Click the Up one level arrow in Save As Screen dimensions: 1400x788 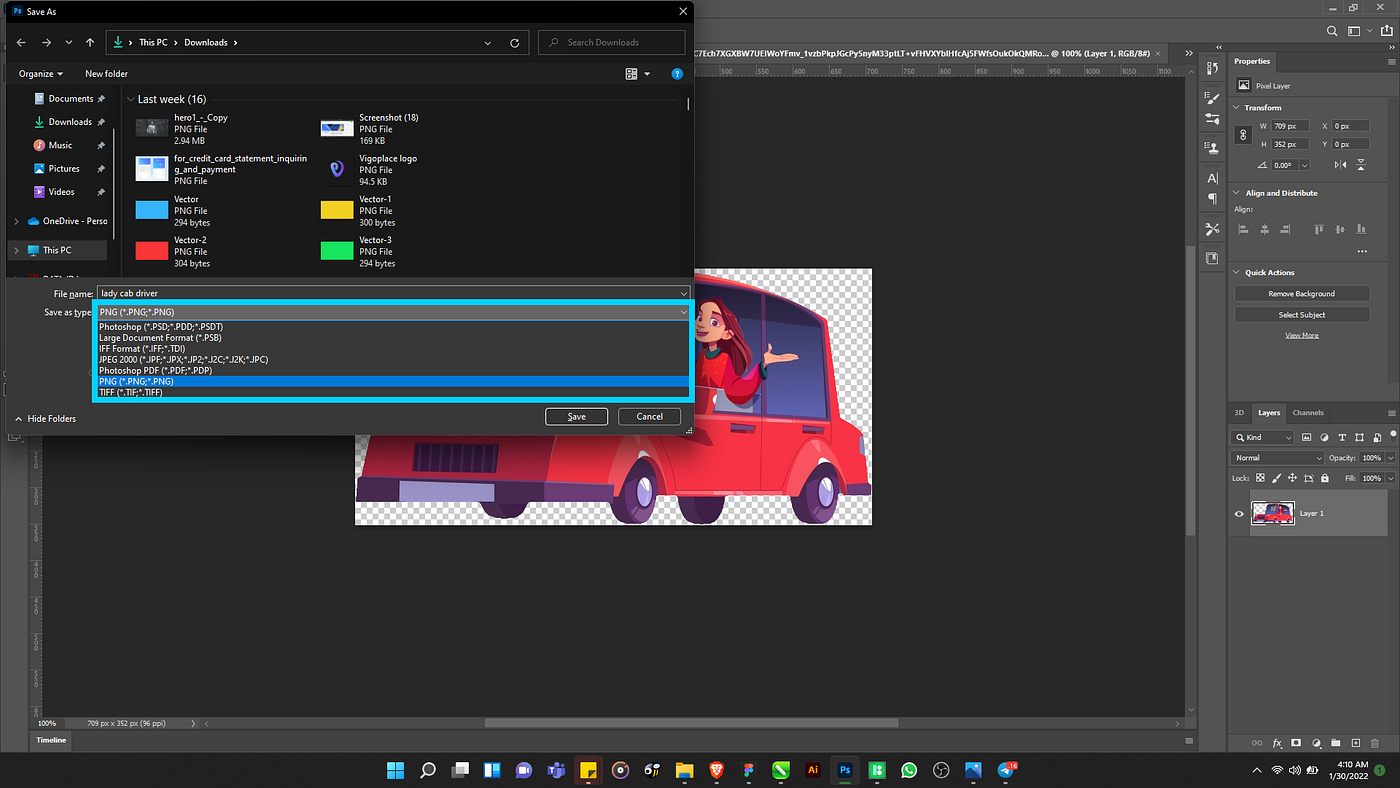(x=90, y=43)
